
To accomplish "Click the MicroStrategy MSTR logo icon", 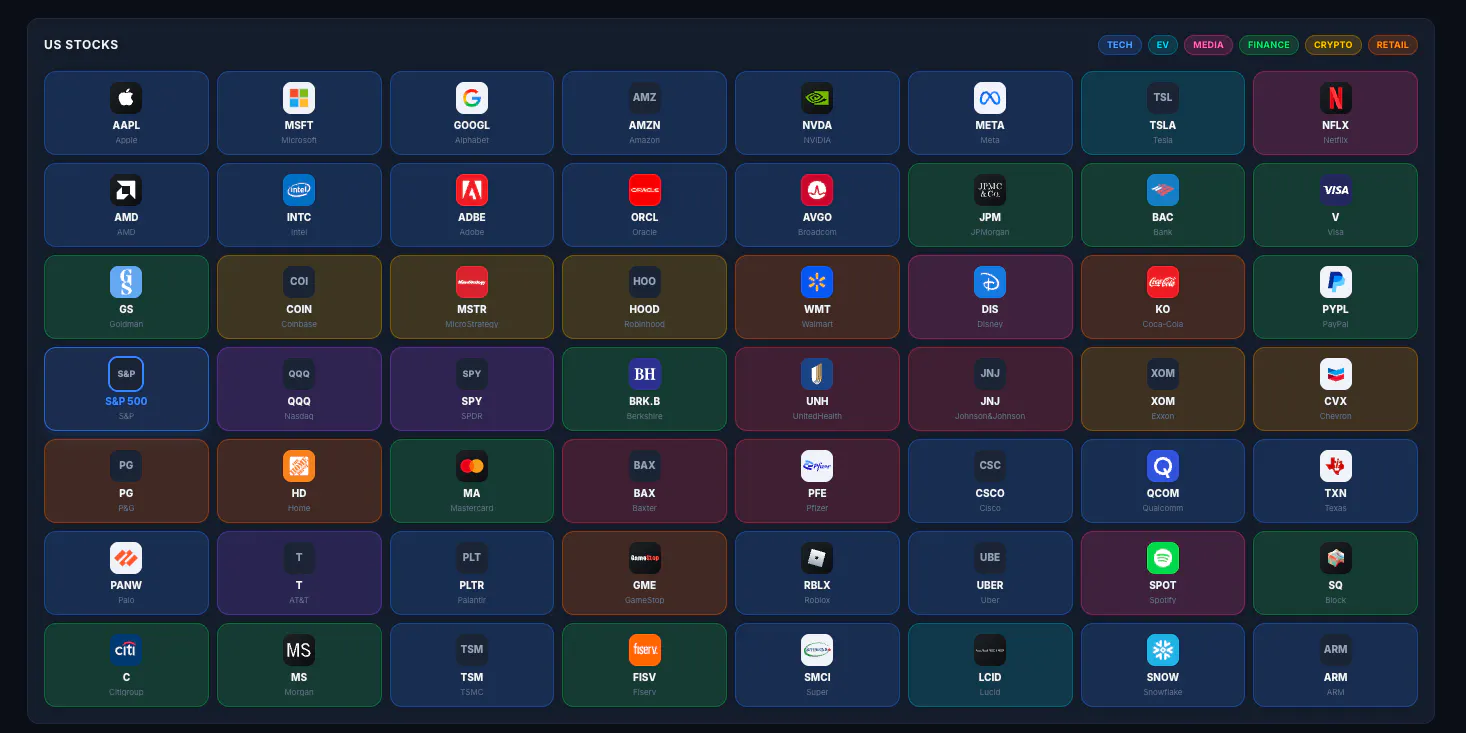I will [x=472, y=282].
